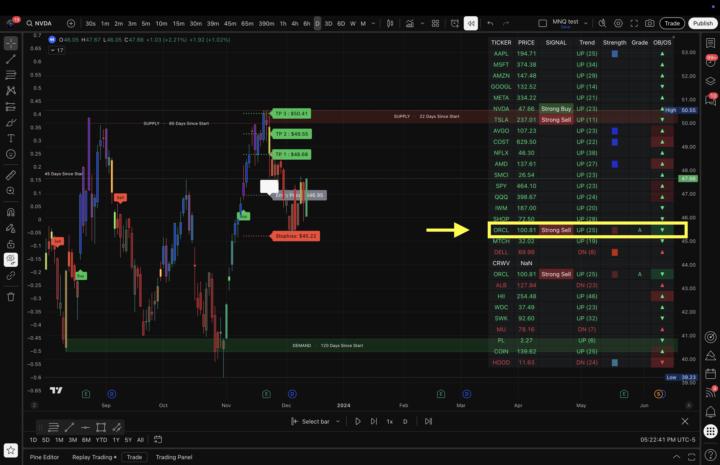Image resolution: width=720 pixels, height=465 pixels.
Task: Open the layout setup square icon
Action: coord(542,23)
